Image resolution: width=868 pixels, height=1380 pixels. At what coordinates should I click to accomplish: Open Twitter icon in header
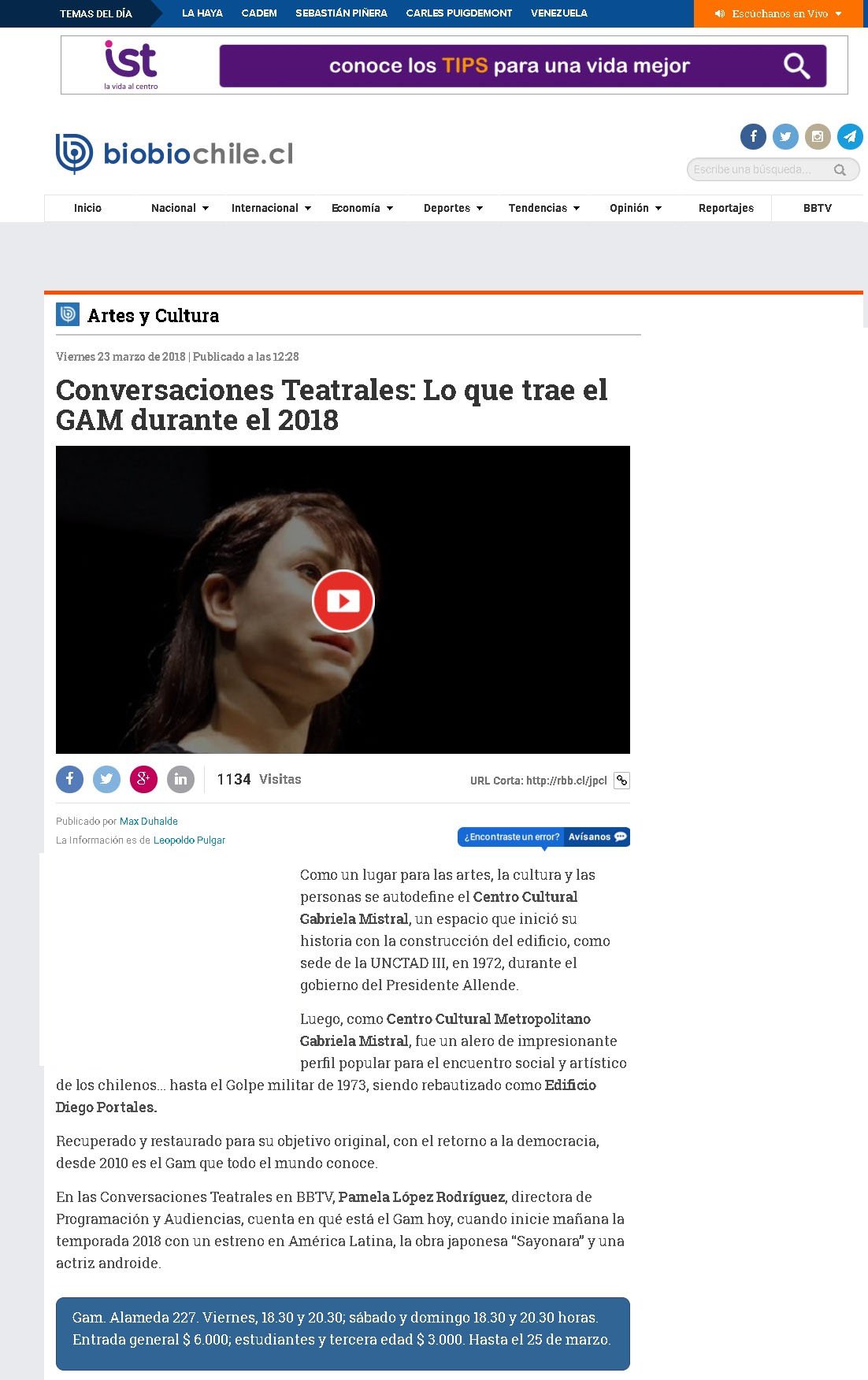[785, 136]
